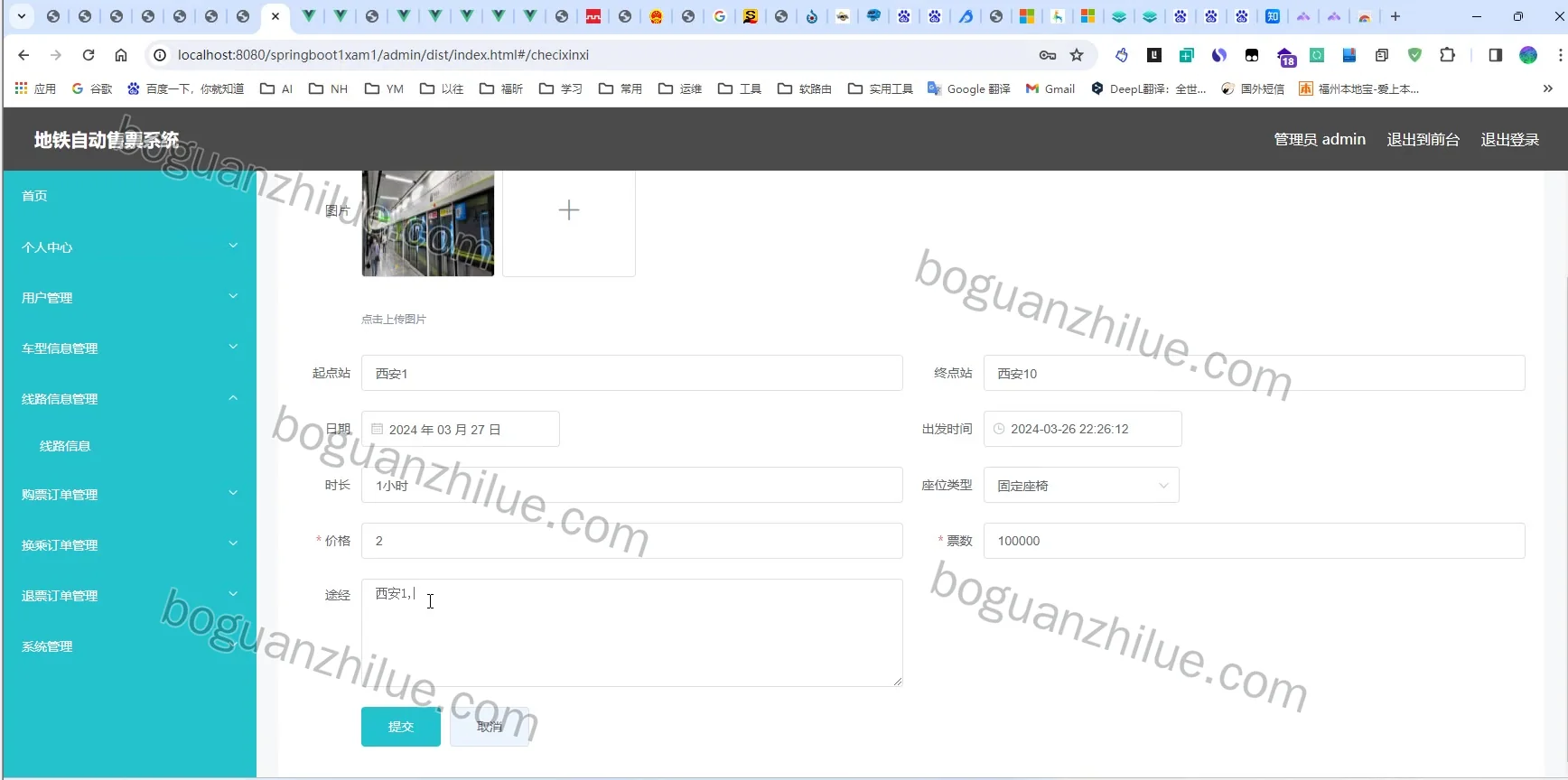Expand the 换乘订单管理 sidebar menu
The width and height of the screenshot is (1568, 780).
130,544
